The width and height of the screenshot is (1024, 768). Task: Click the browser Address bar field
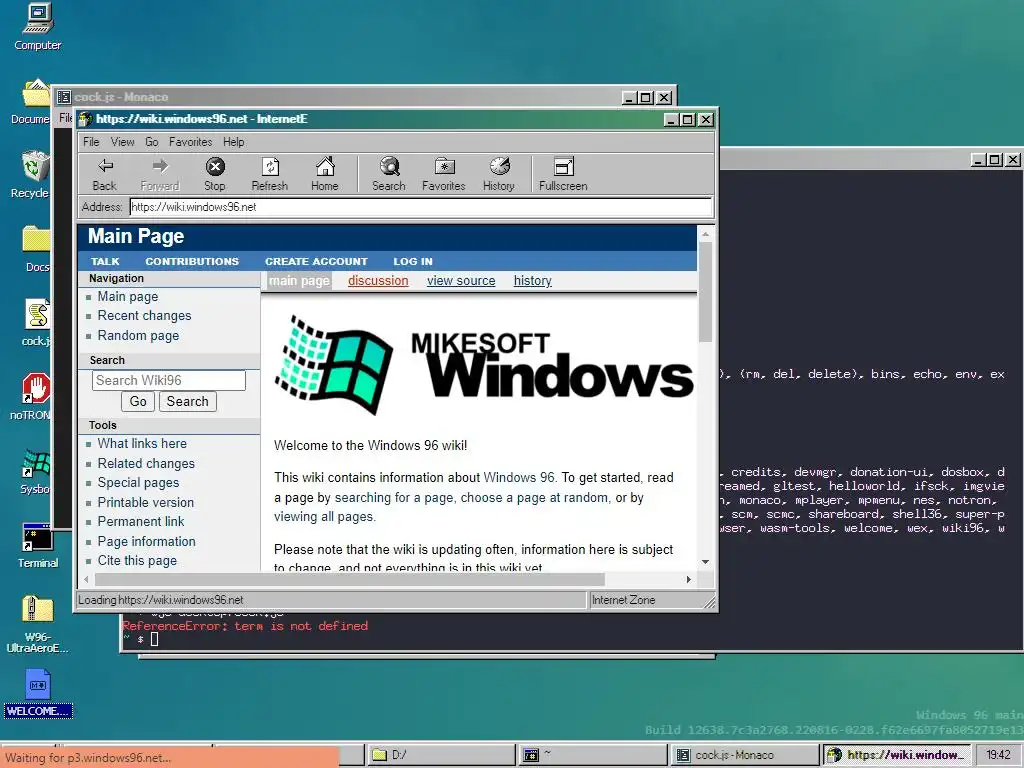(421, 207)
